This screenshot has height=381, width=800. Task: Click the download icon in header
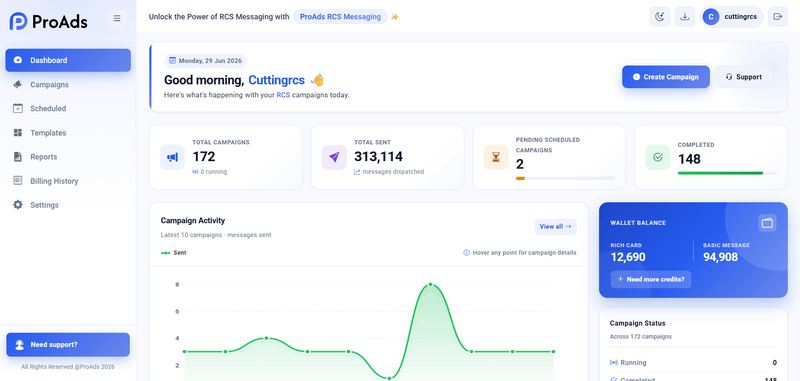(685, 17)
